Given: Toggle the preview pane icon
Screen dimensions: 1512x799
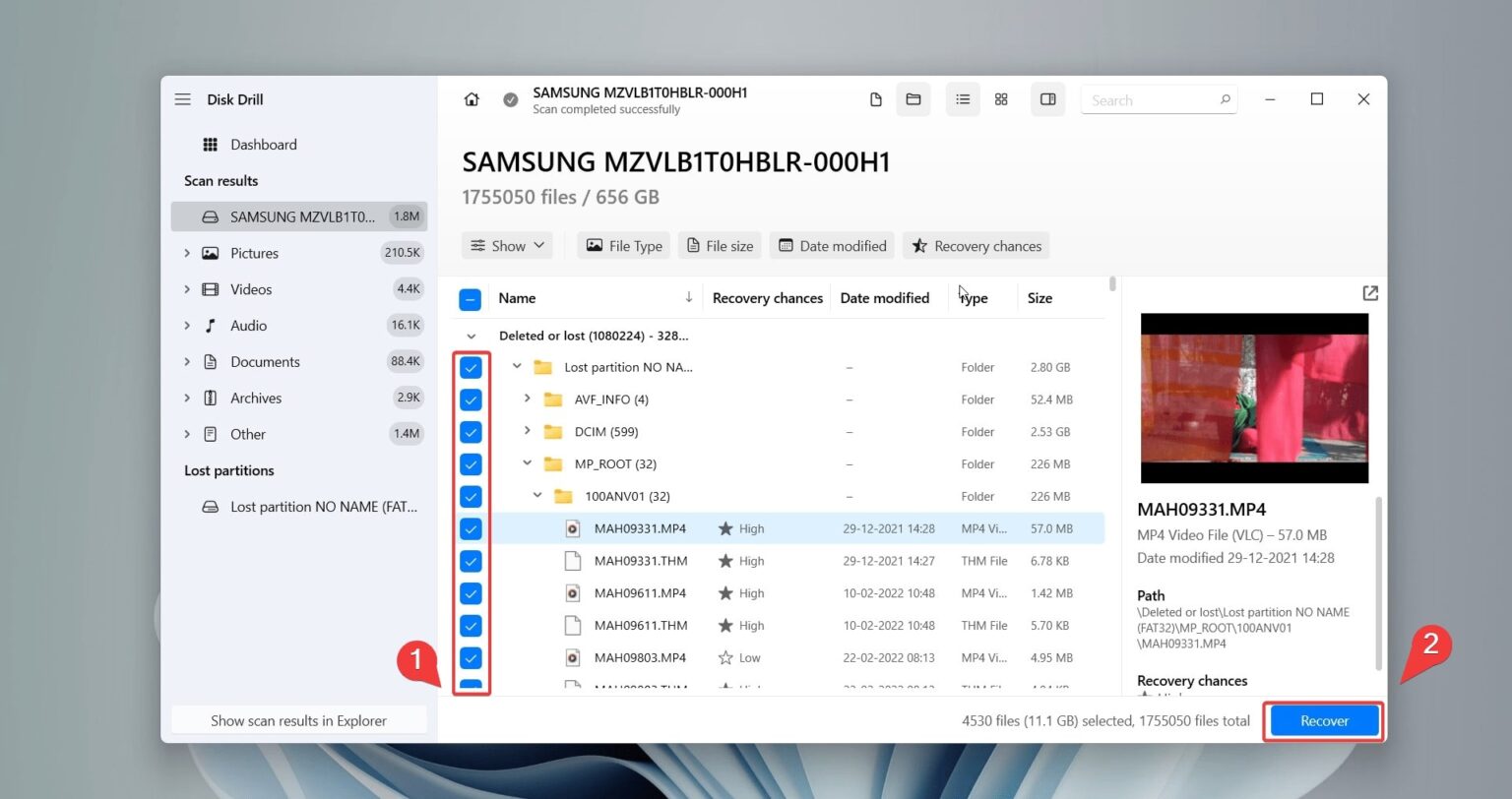Looking at the screenshot, I should point(1047,98).
